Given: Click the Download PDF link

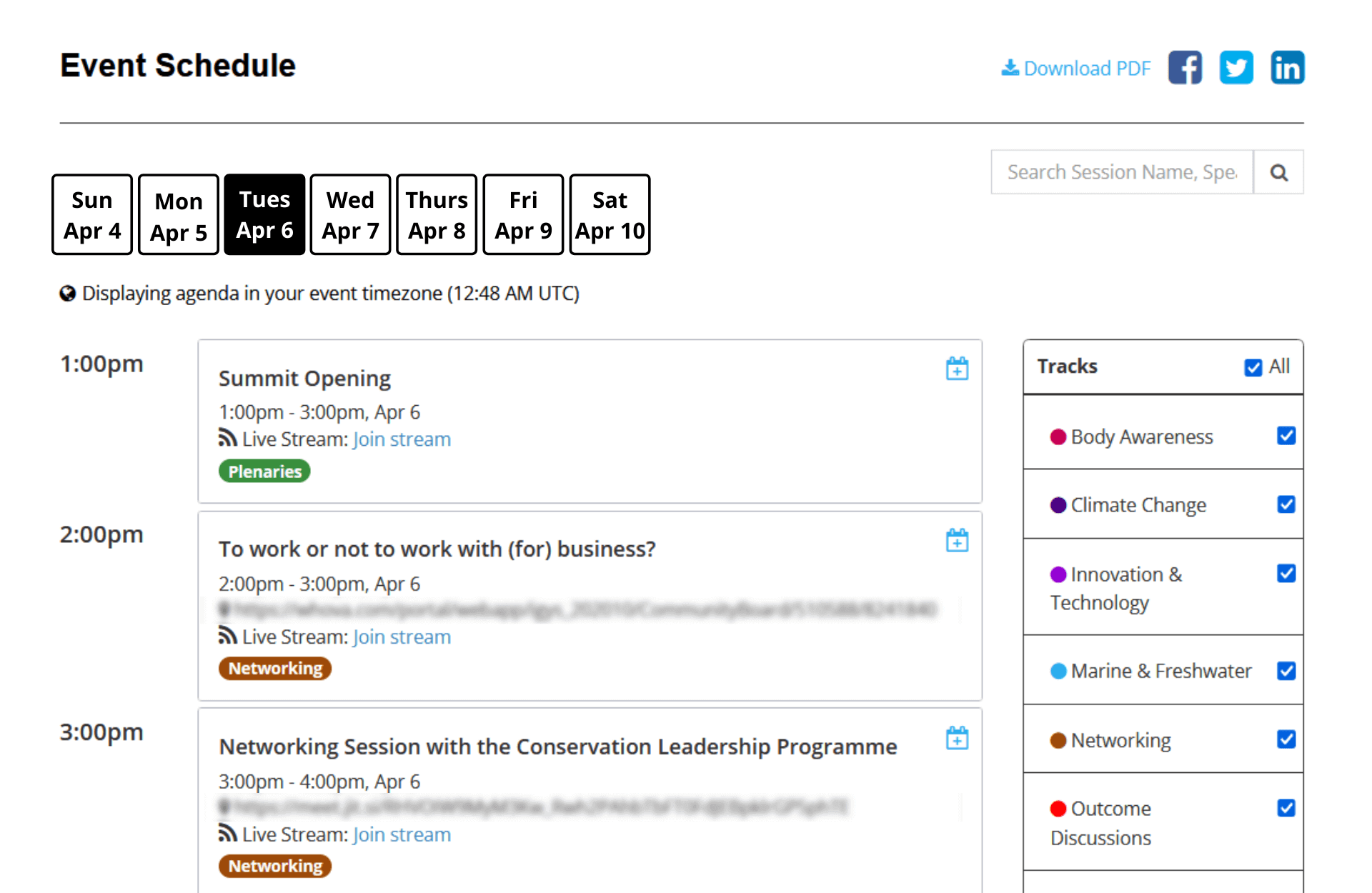Looking at the screenshot, I should 1076,69.
